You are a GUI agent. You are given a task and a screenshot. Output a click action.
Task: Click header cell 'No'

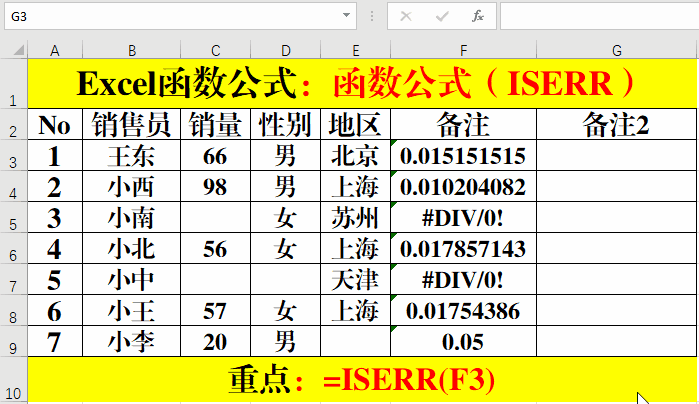tap(55, 124)
